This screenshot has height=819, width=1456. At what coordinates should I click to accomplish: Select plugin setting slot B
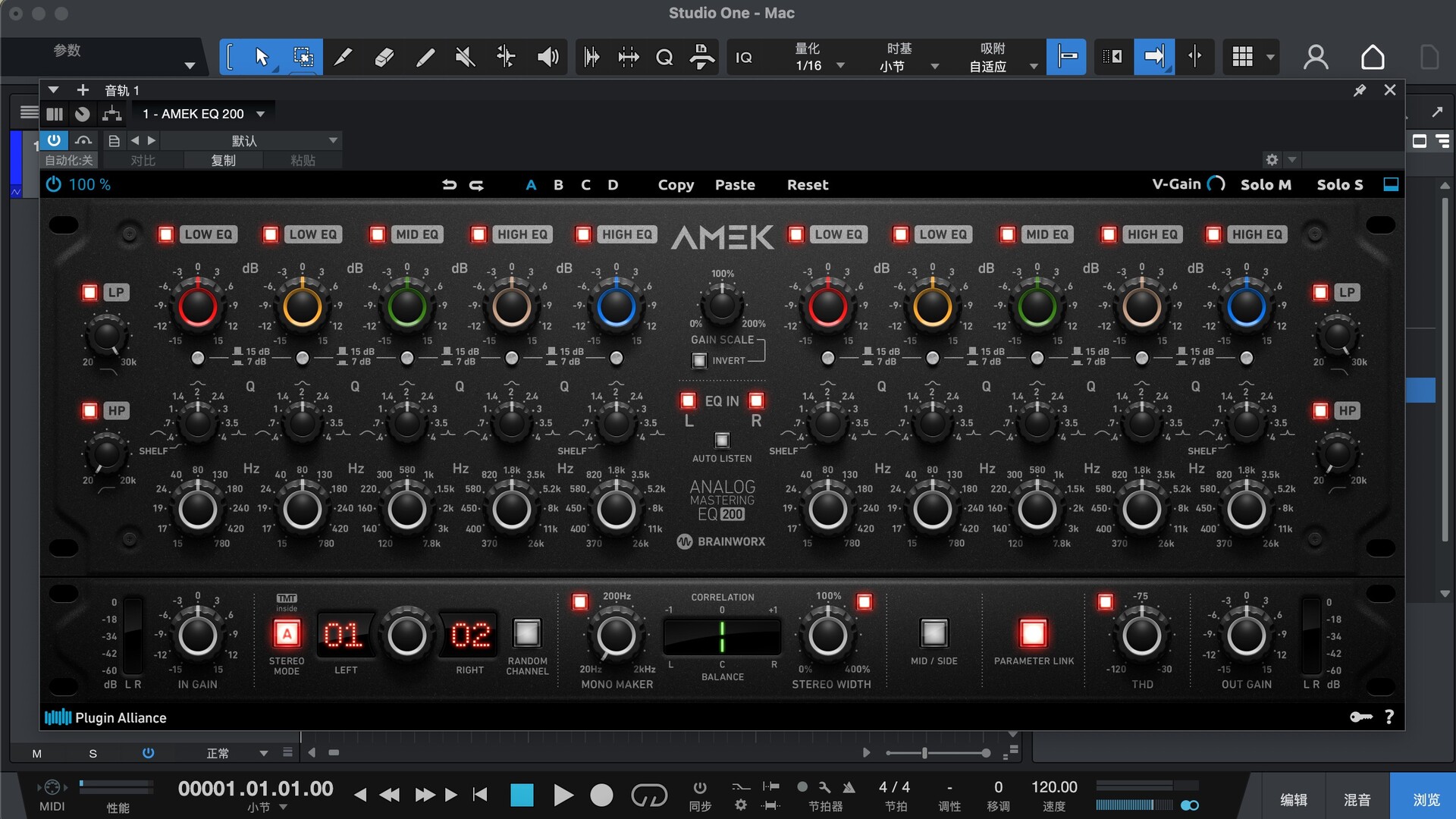coord(558,184)
